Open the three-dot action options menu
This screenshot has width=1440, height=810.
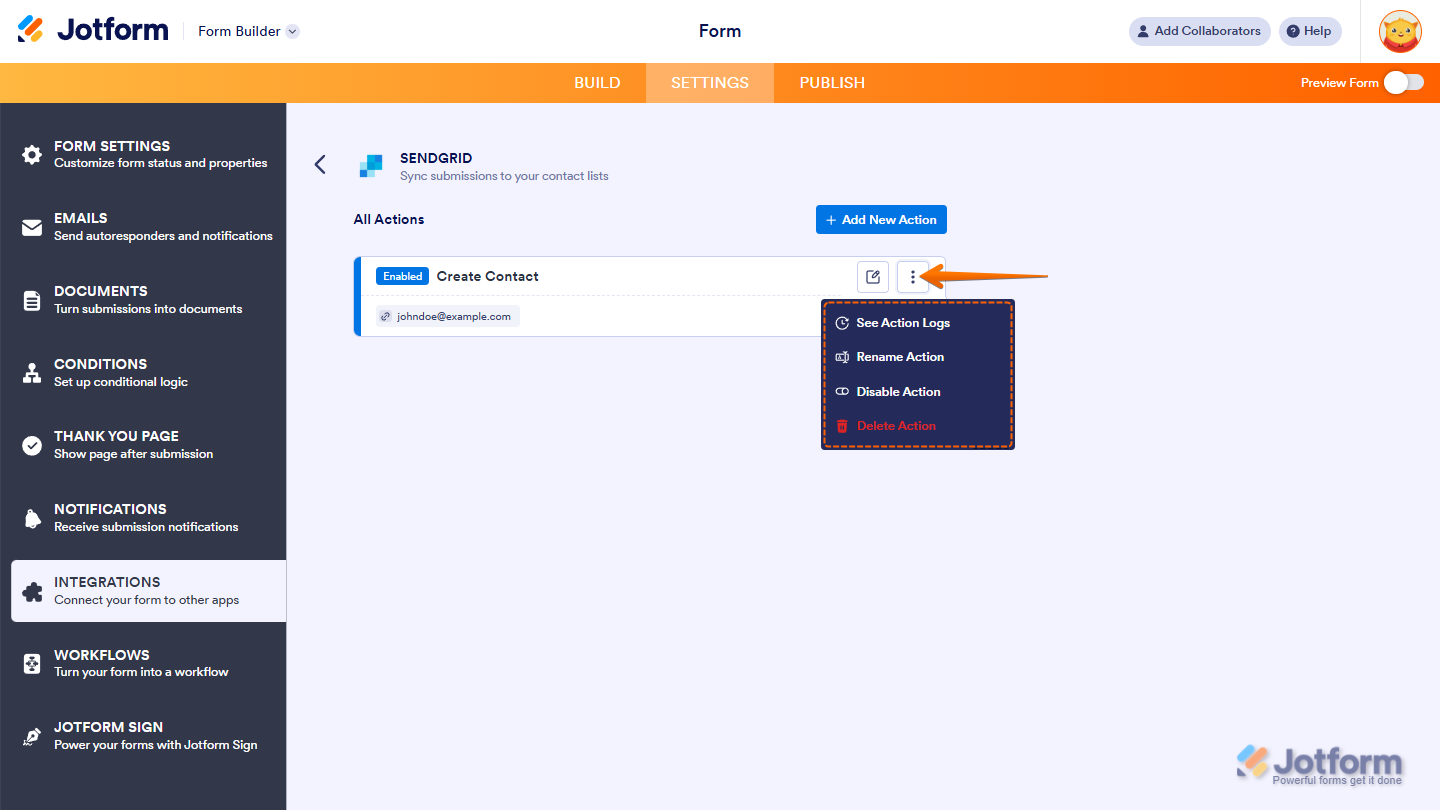pos(912,277)
